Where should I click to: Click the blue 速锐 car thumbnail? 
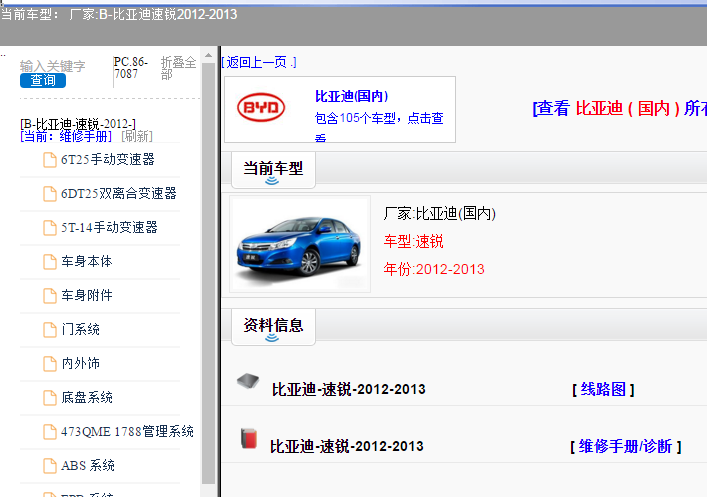pos(300,244)
